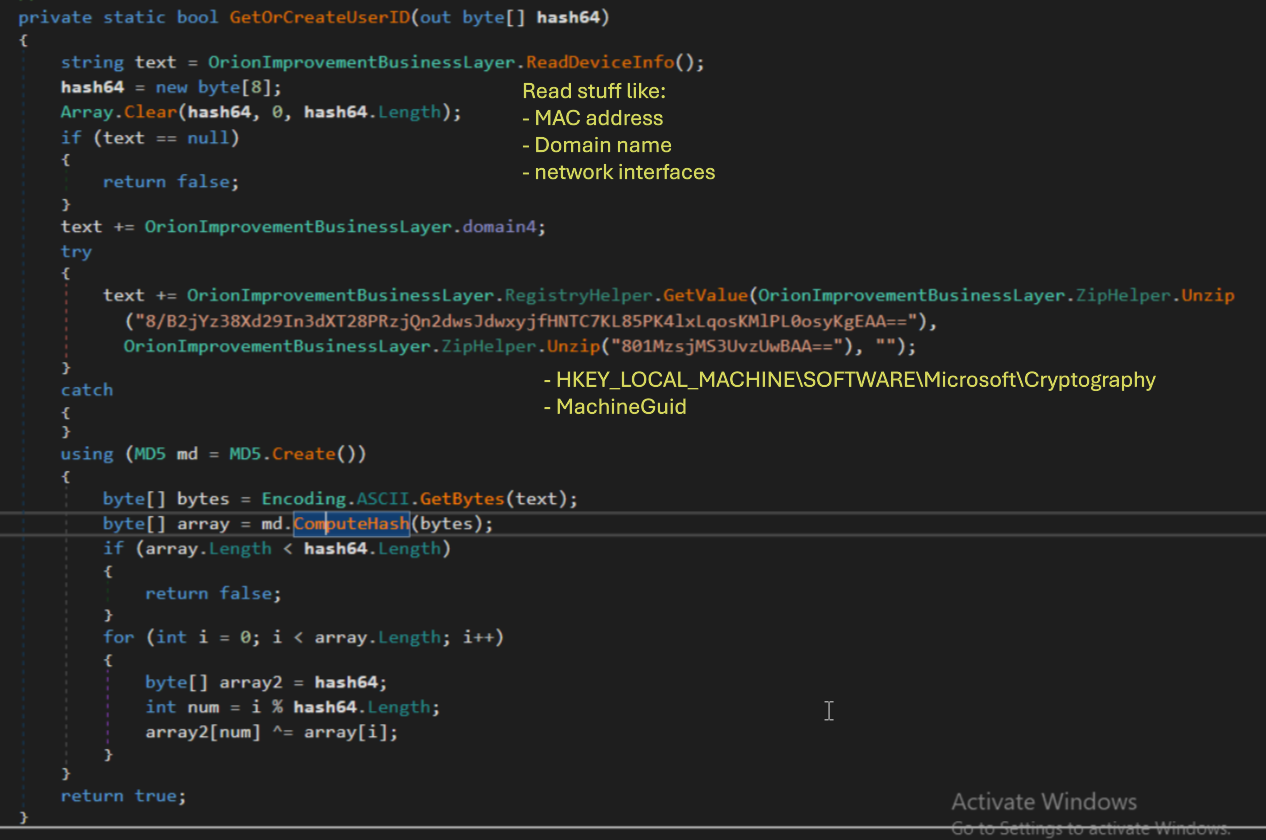Click the highlighted ComputeHash method
The width and height of the screenshot is (1266, 840).
point(350,524)
